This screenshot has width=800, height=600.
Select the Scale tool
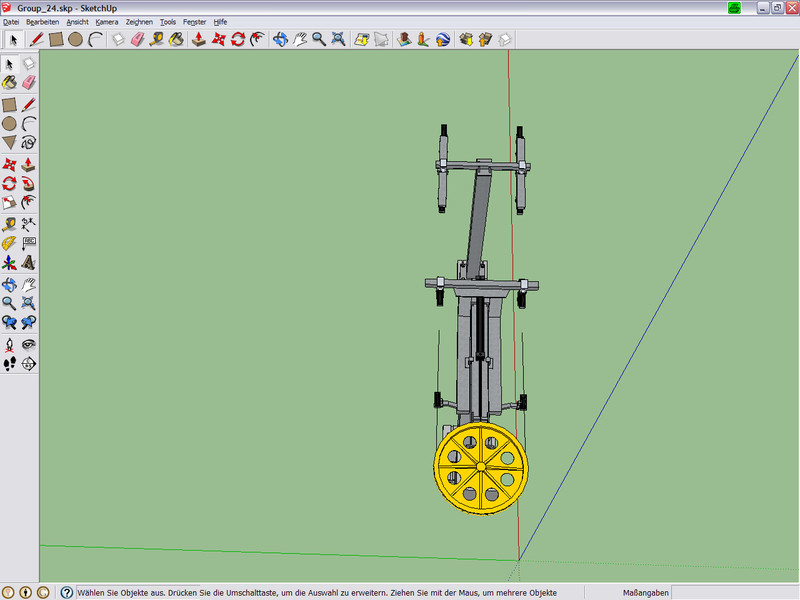click(x=9, y=203)
